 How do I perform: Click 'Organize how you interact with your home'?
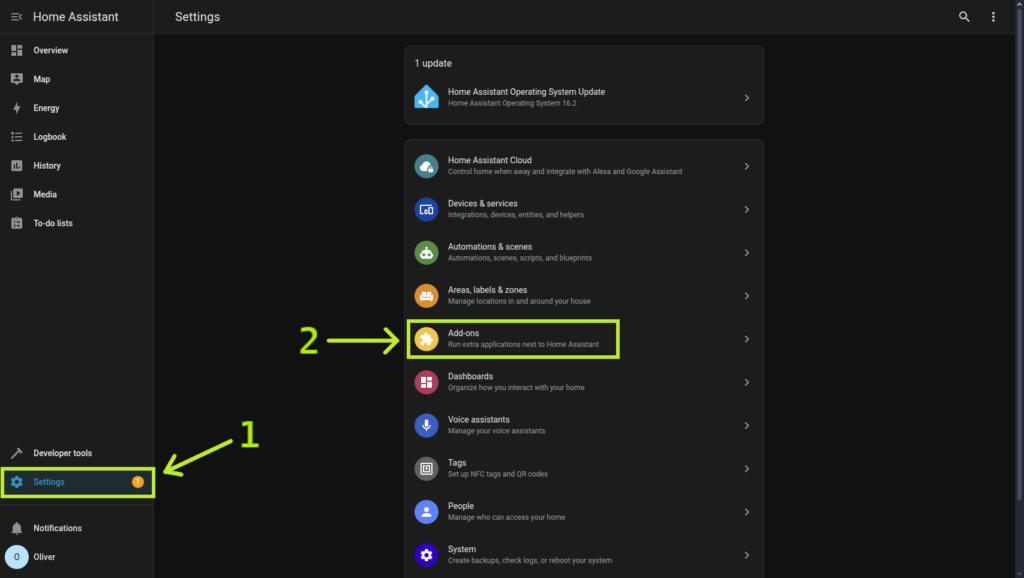pos(516,388)
